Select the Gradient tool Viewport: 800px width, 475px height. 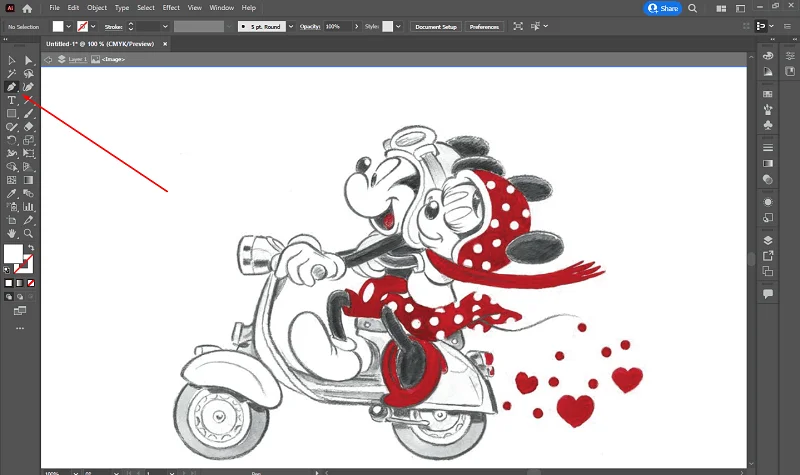pyautogui.click(x=29, y=180)
